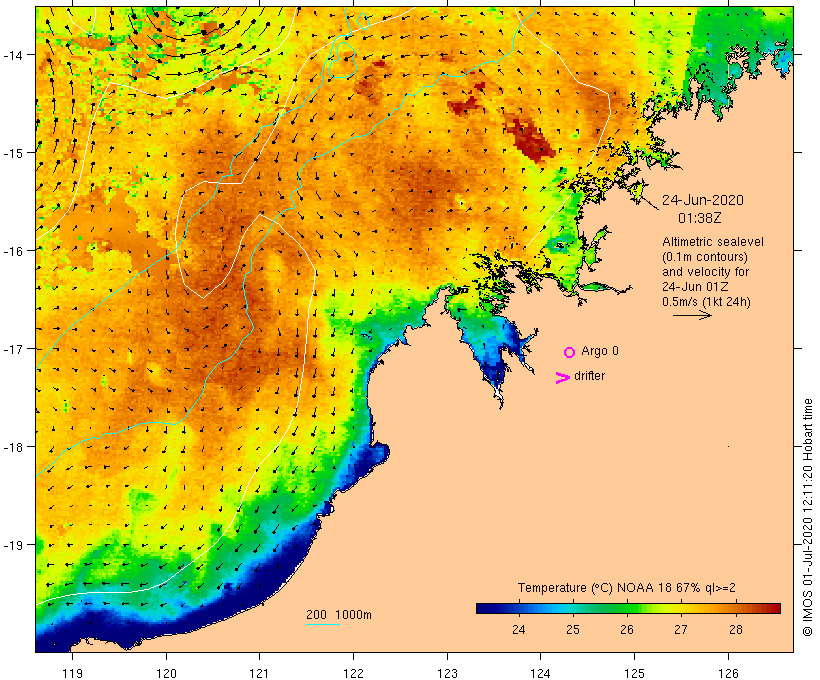Click the '126' longitude axis label
This screenshot has height=680, width=820.
point(728,673)
